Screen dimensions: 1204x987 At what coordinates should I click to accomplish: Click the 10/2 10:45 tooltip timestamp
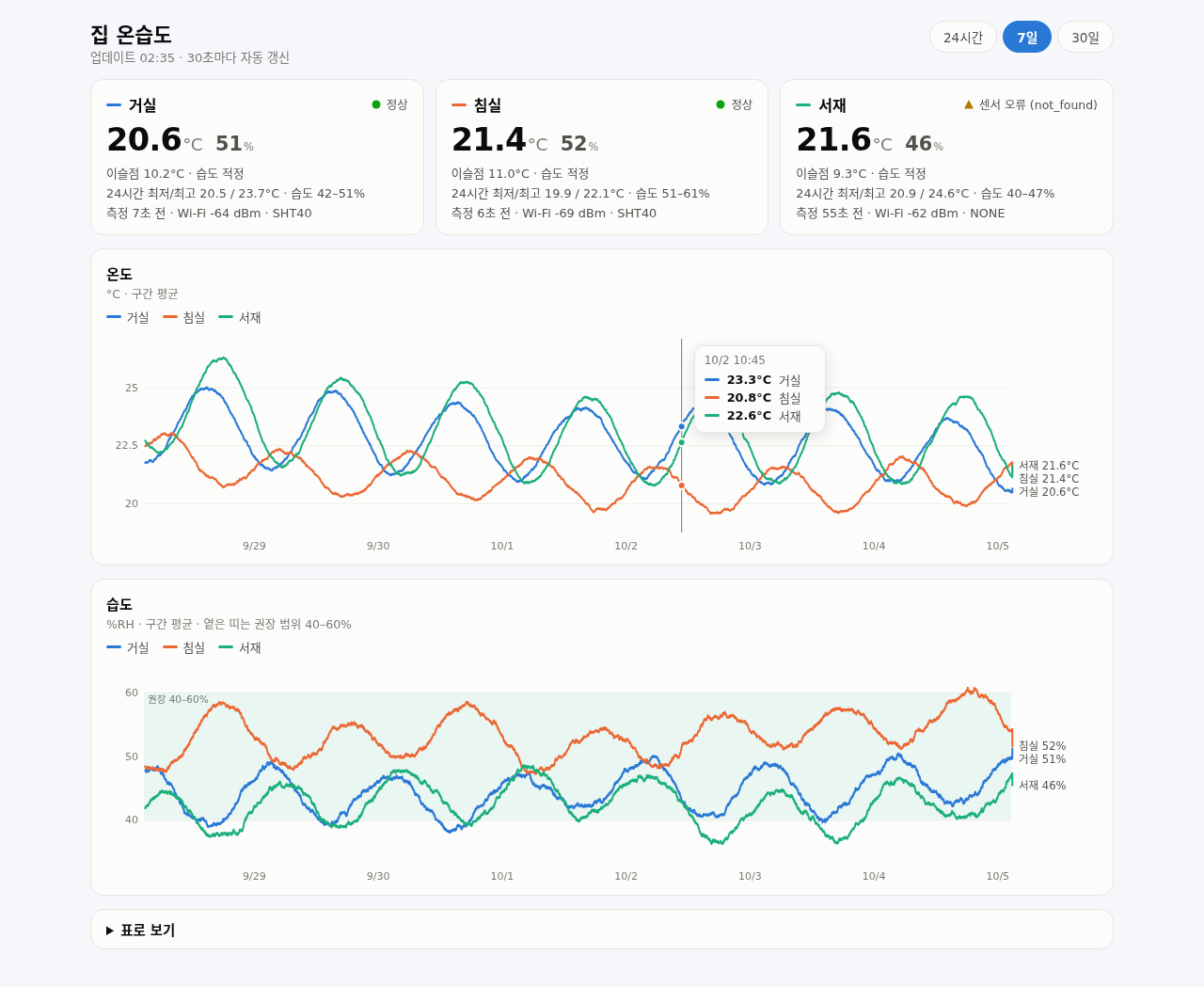735,360
